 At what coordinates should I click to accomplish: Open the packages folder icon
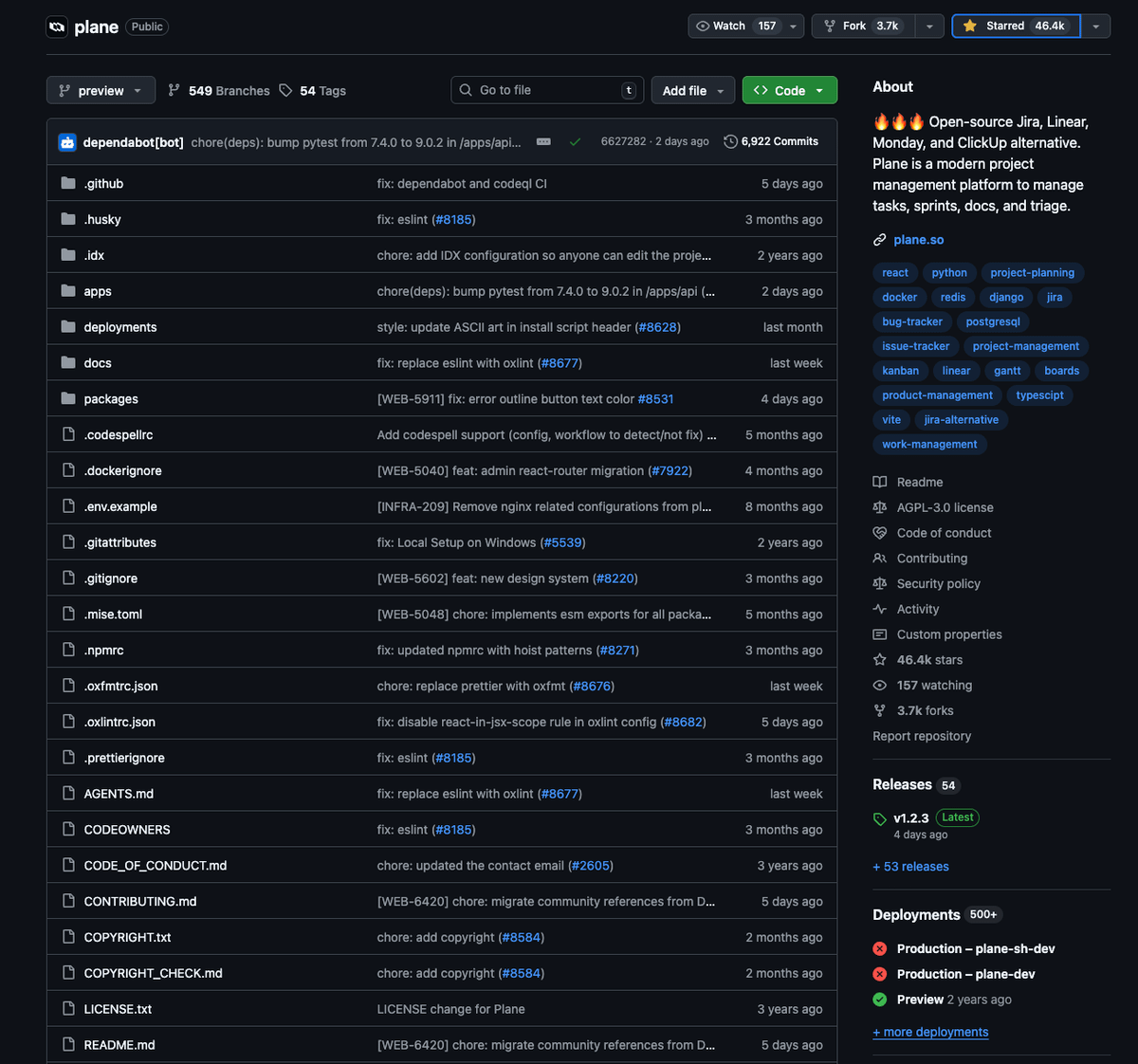point(68,398)
